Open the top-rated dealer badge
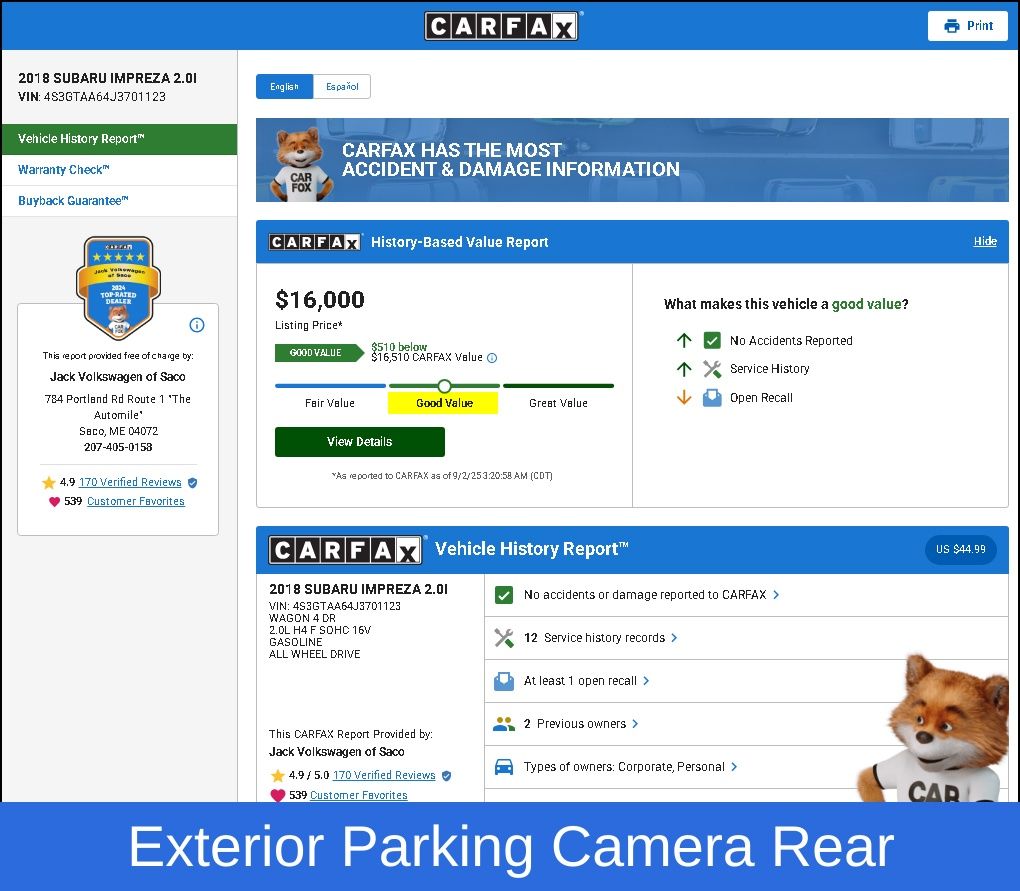Screen dimensions: 1020x891 point(118,287)
